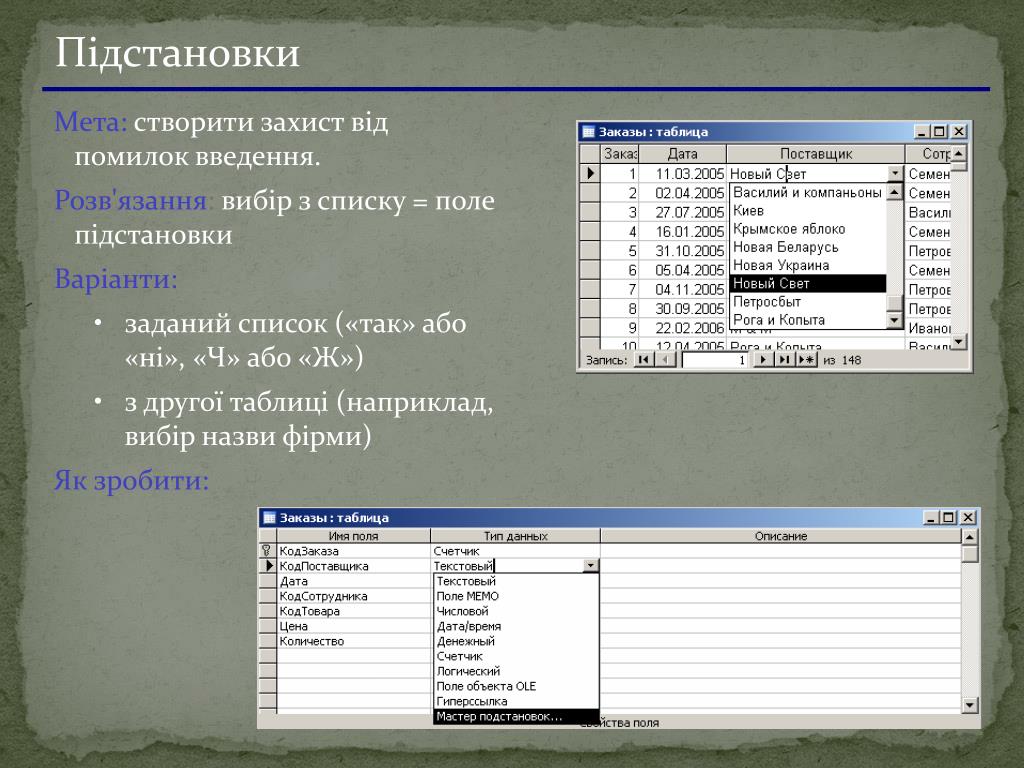Click the КодПоставщика field name
Viewport: 1024px width, 768px height.
353,566
